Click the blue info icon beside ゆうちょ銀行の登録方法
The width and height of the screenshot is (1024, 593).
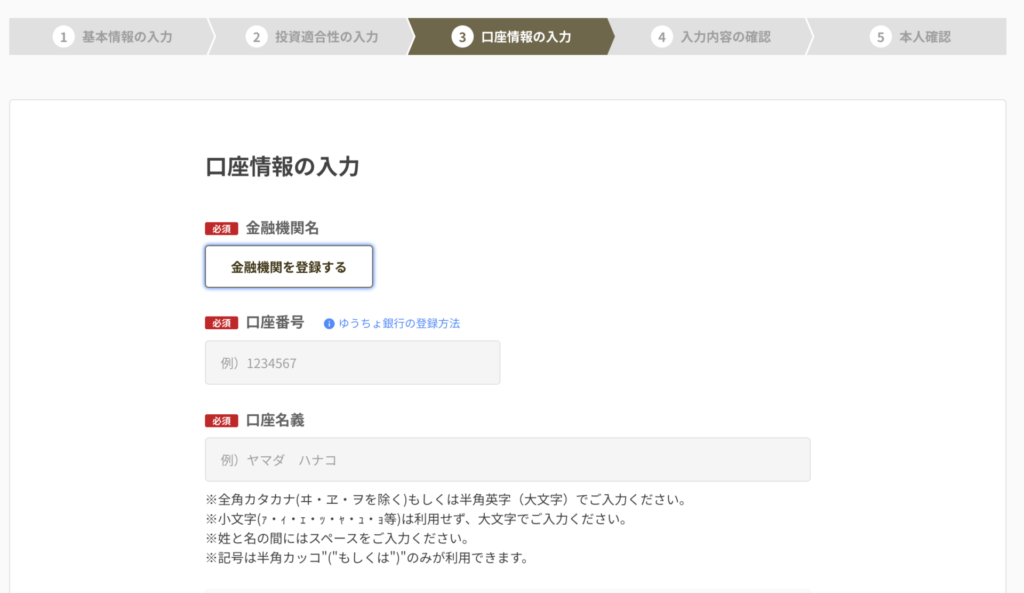(x=329, y=324)
